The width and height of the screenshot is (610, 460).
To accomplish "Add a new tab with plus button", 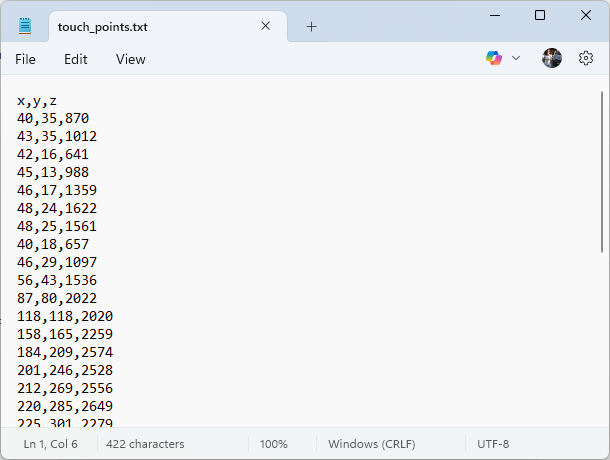I will (311, 27).
